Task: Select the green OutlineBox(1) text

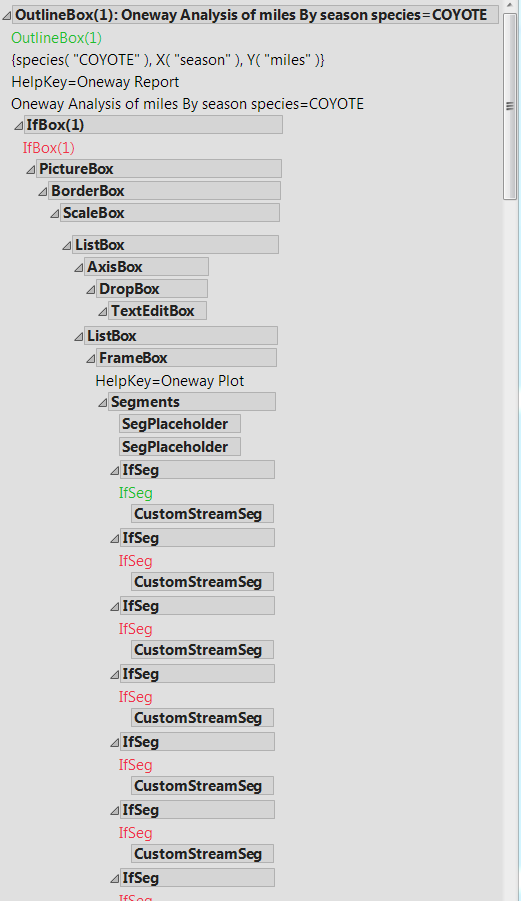Action: 56,38
